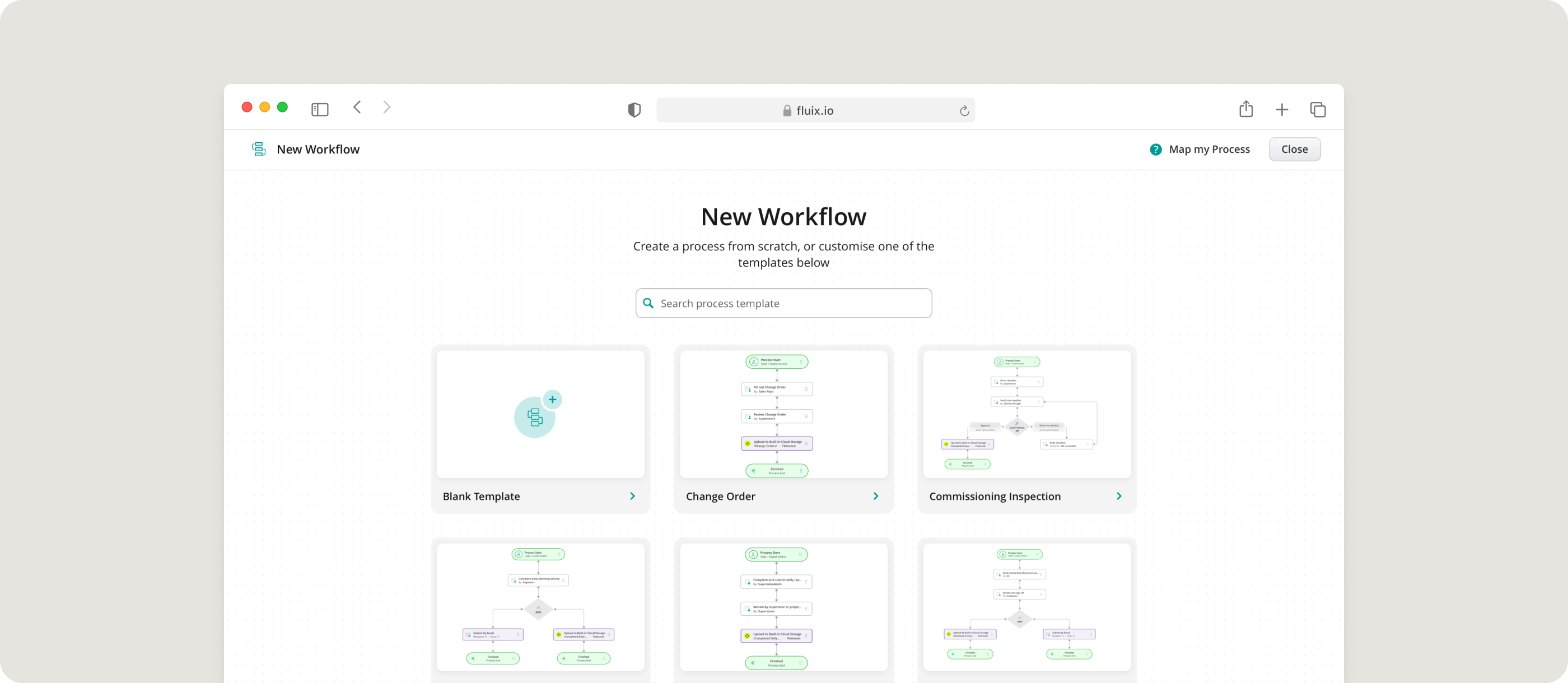The width and height of the screenshot is (1568, 683).
Task: Click the New Workflow header icon
Action: tap(259, 149)
